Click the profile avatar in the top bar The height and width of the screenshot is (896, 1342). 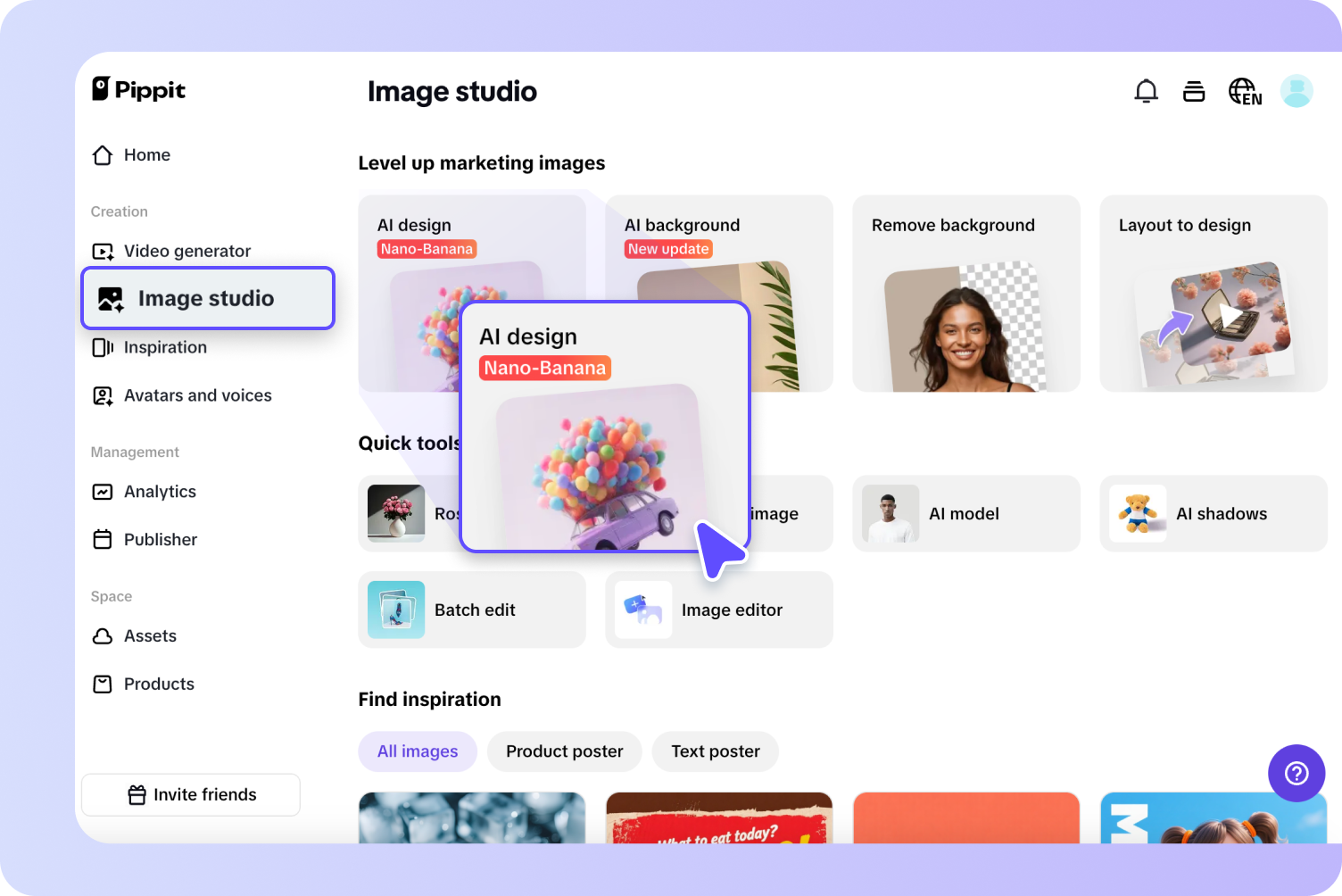pyautogui.click(x=1296, y=90)
